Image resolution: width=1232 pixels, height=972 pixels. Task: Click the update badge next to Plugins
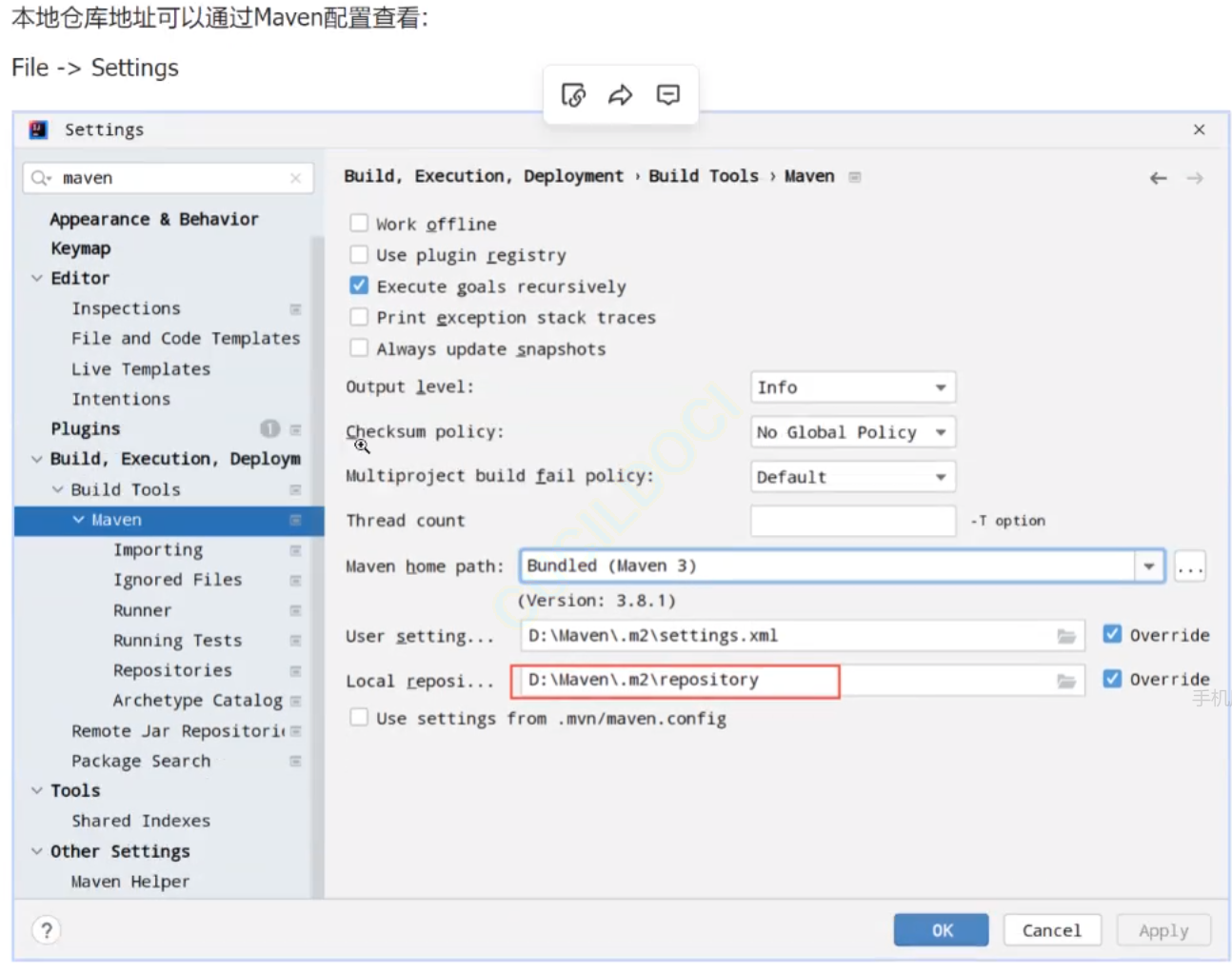pyautogui.click(x=270, y=429)
